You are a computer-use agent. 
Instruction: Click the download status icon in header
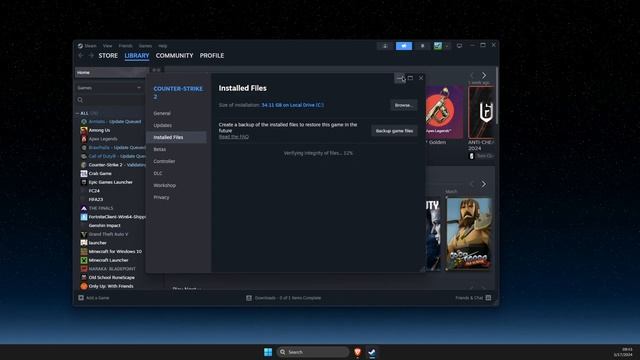coord(385,46)
